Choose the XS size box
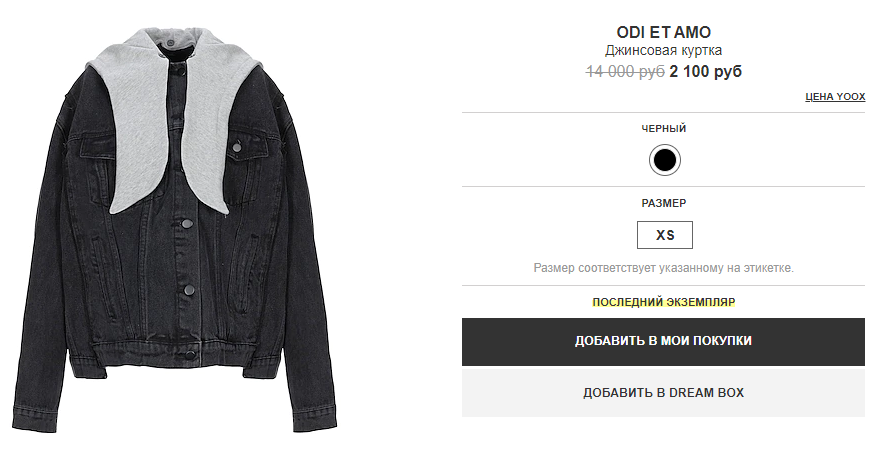This screenshot has height=457, width=879. coord(665,235)
